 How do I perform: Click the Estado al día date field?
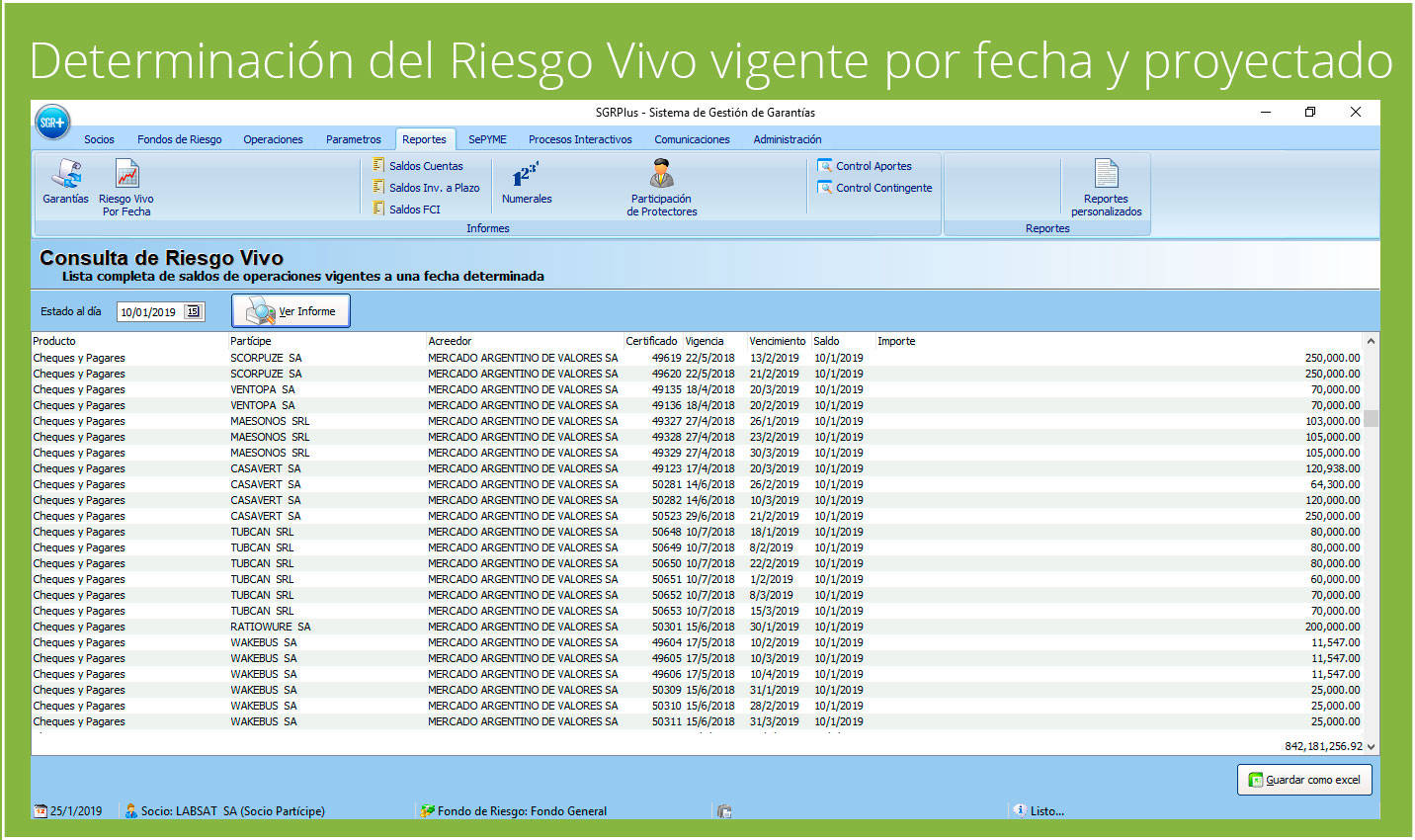click(x=149, y=312)
